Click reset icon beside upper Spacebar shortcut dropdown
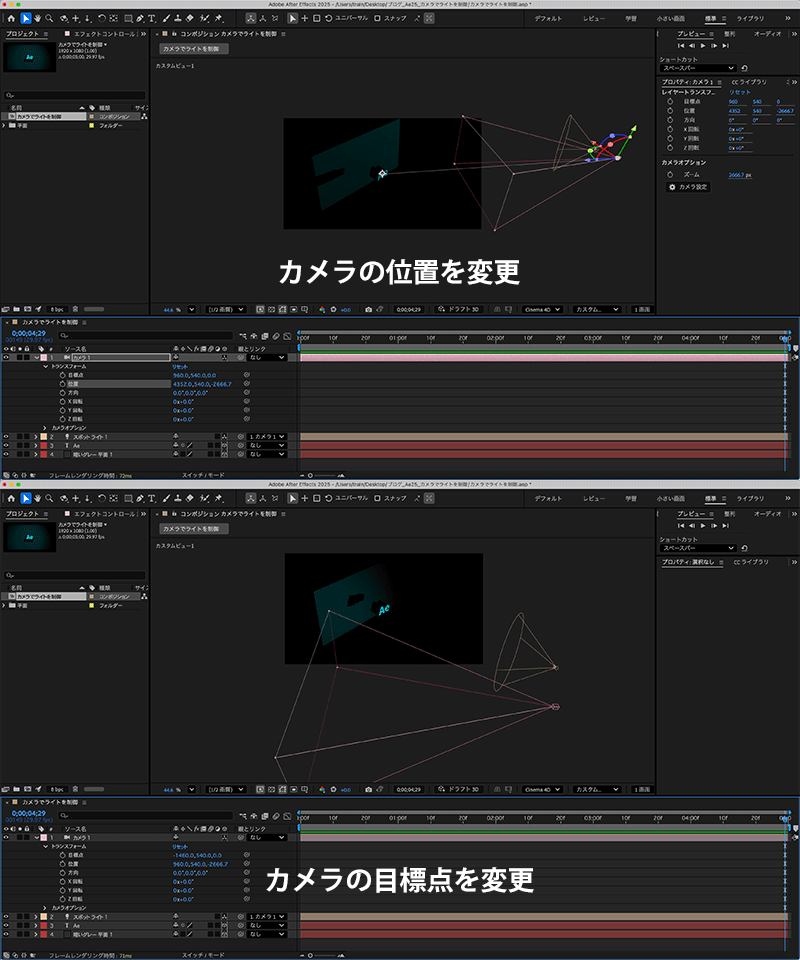This screenshot has height=960, width=800. tap(744, 68)
